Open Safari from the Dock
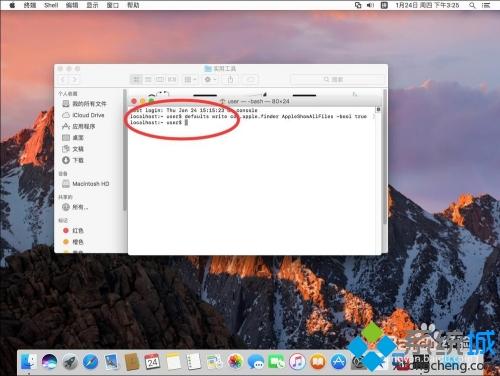This screenshot has width=500, height=376. (x=91, y=362)
